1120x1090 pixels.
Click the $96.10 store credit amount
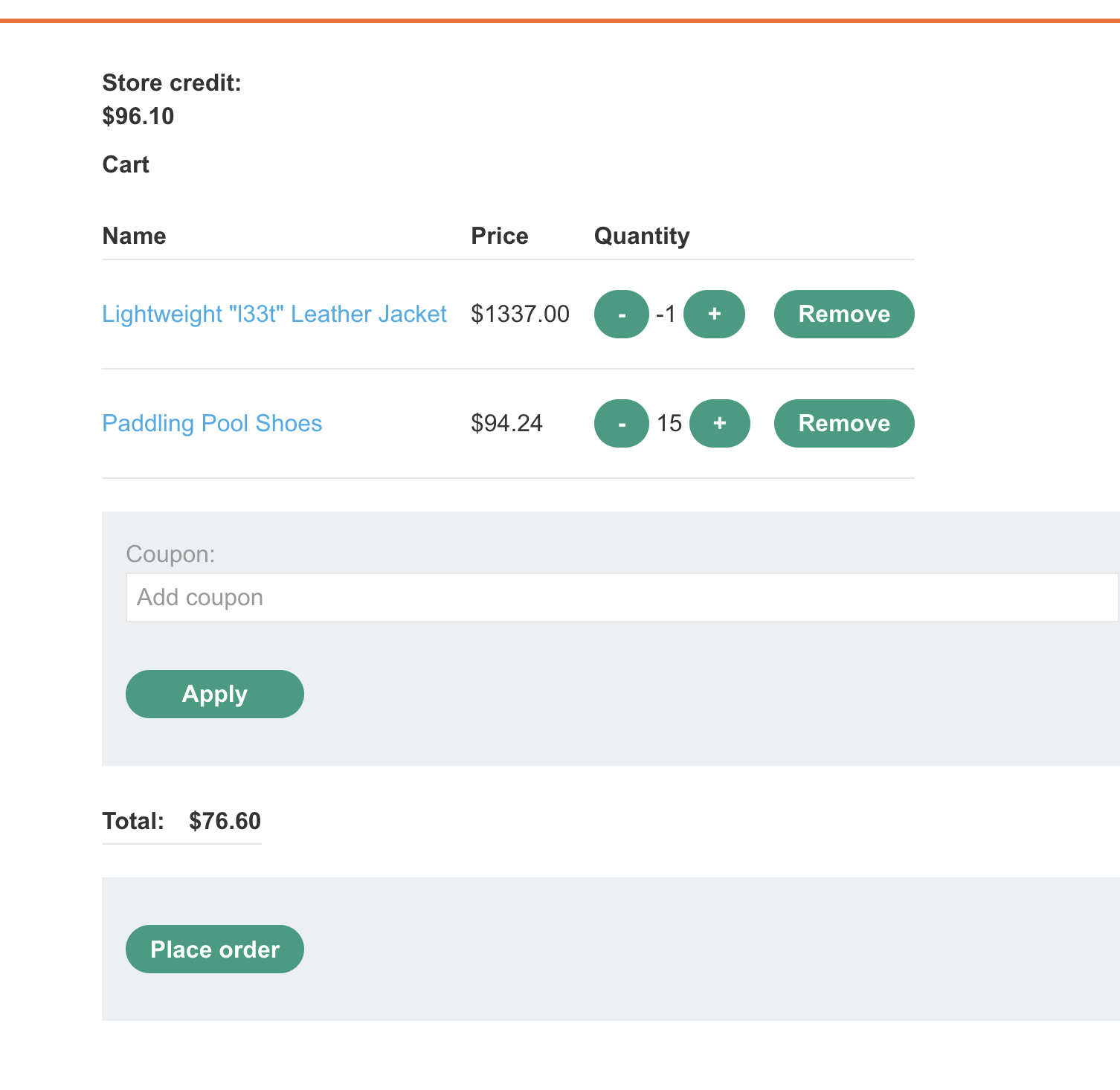pyautogui.click(x=138, y=117)
